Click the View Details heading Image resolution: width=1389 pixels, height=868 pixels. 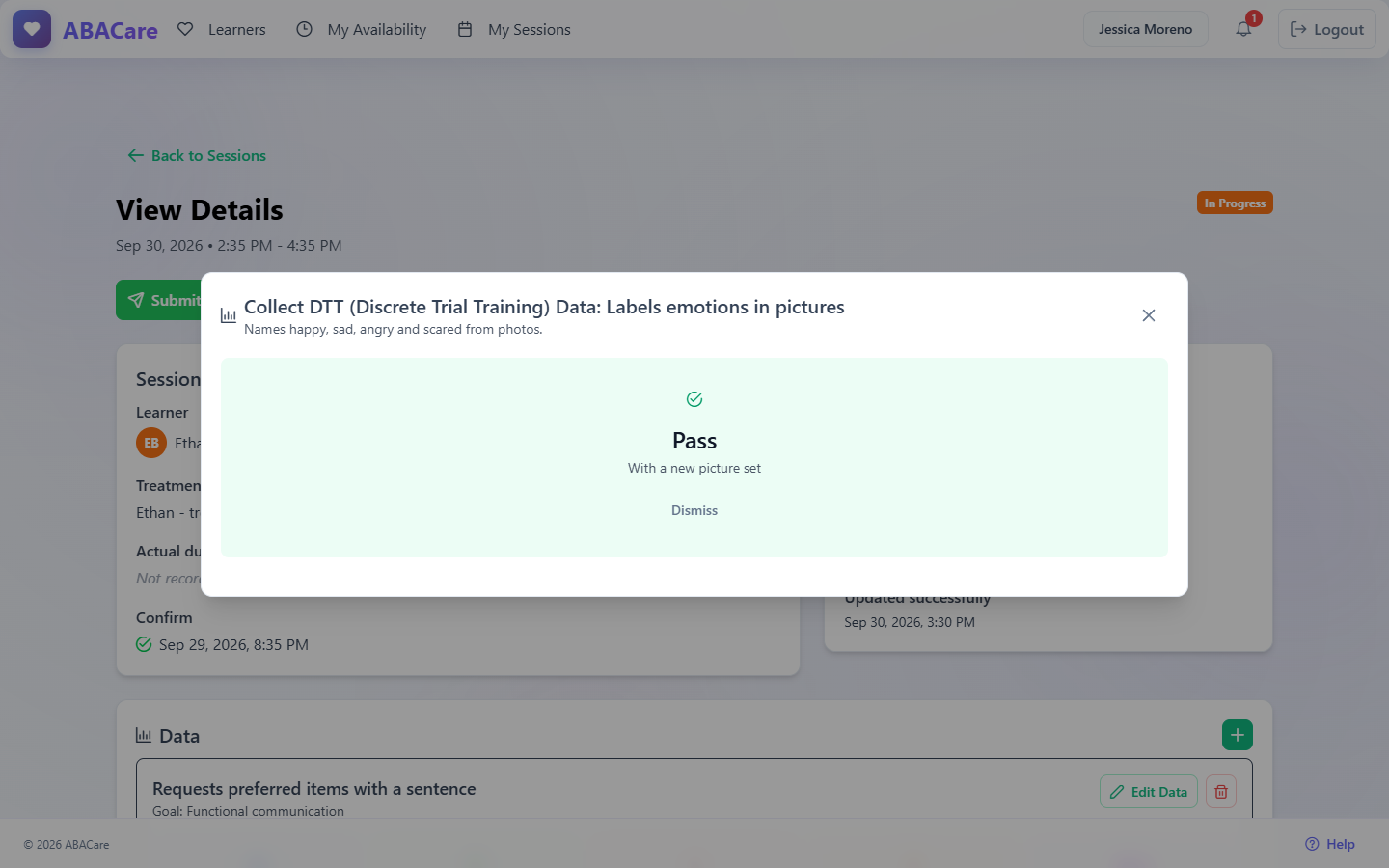(200, 210)
